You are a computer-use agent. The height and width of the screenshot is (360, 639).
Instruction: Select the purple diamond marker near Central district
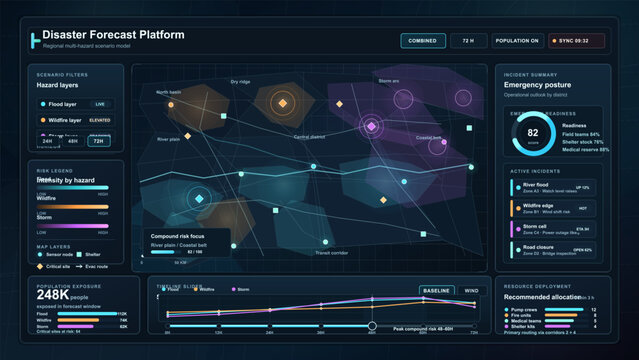pos(371,126)
